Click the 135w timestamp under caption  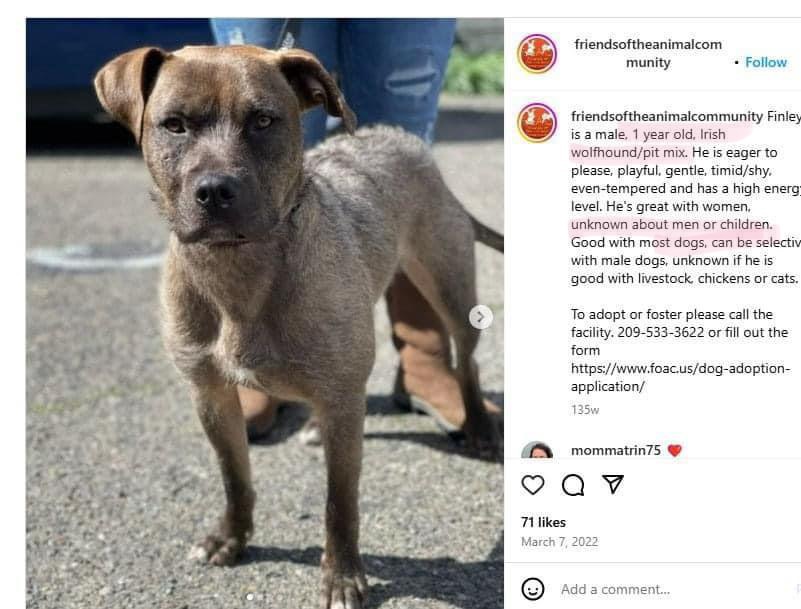[x=584, y=410]
